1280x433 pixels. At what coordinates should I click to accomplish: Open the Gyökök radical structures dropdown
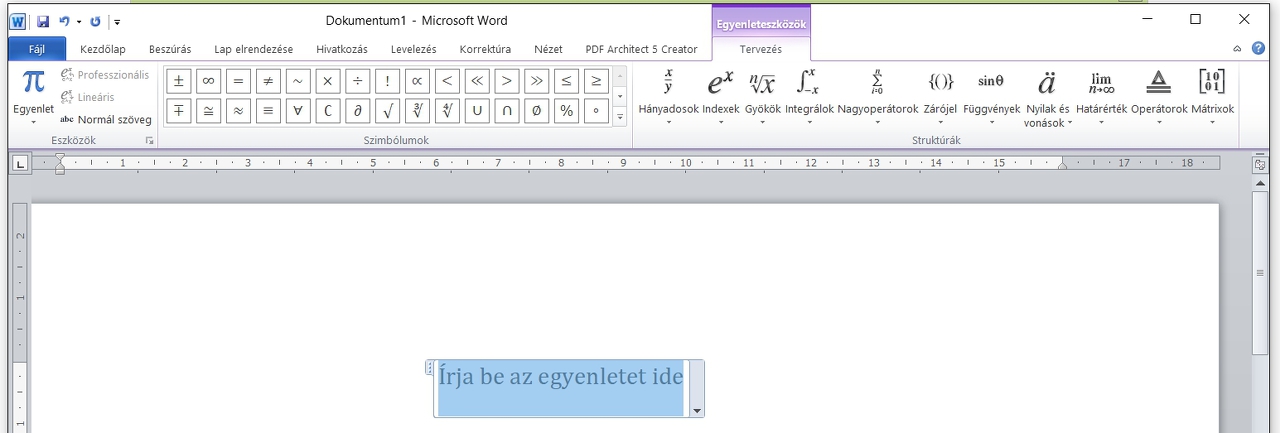point(763,96)
